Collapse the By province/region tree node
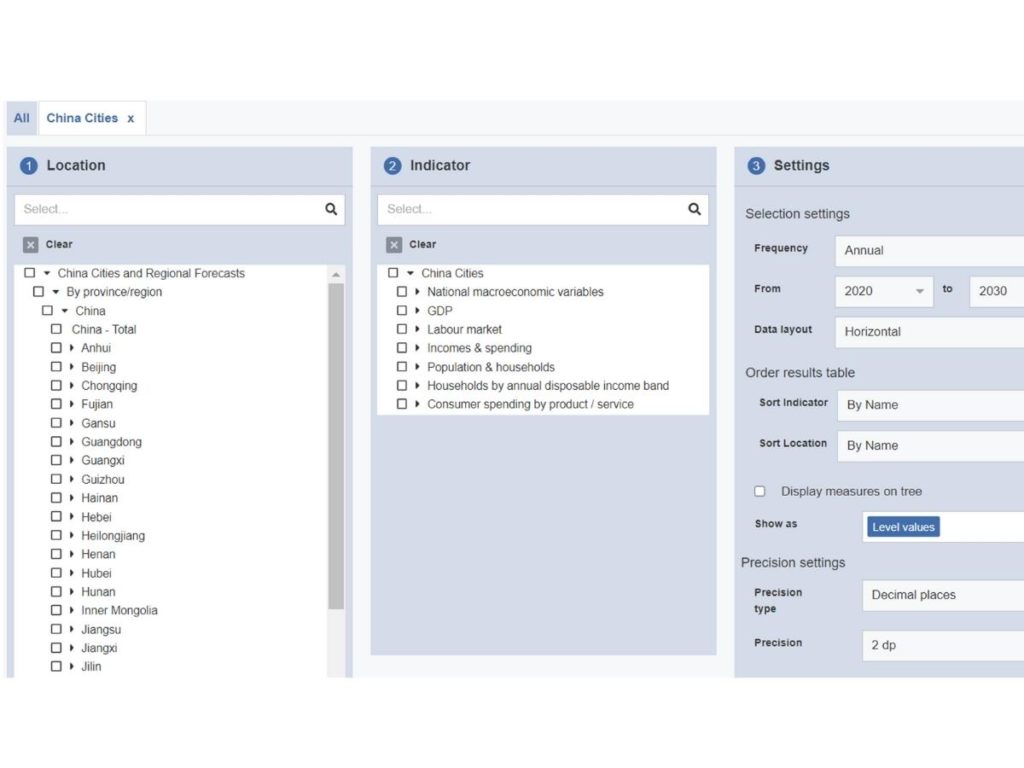Image resolution: width=1024 pixels, height=768 pixels. pos(56,292)
